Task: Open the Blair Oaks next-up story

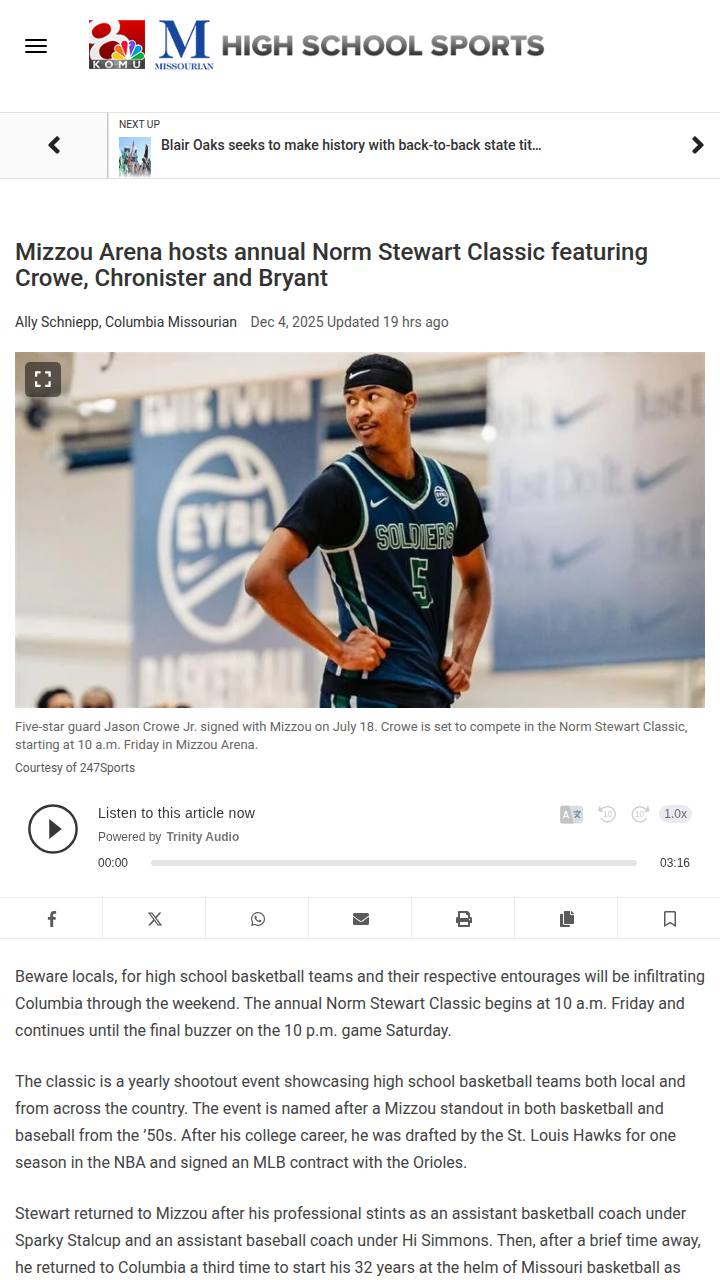Action: (x=351, y=145)
